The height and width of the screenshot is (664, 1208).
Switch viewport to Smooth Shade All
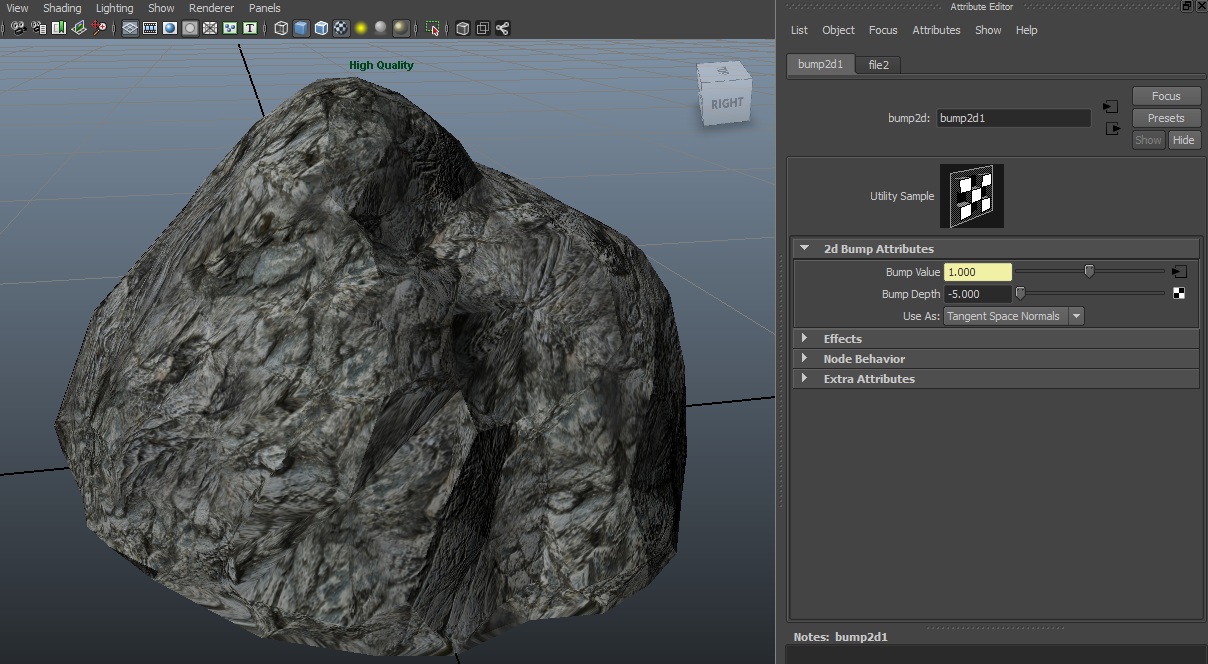(301, 28)
